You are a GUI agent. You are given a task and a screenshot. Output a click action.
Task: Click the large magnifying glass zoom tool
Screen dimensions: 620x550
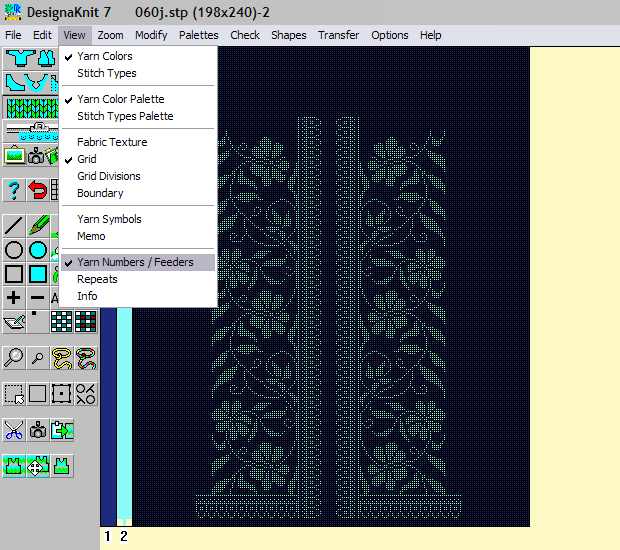point(14,356)
